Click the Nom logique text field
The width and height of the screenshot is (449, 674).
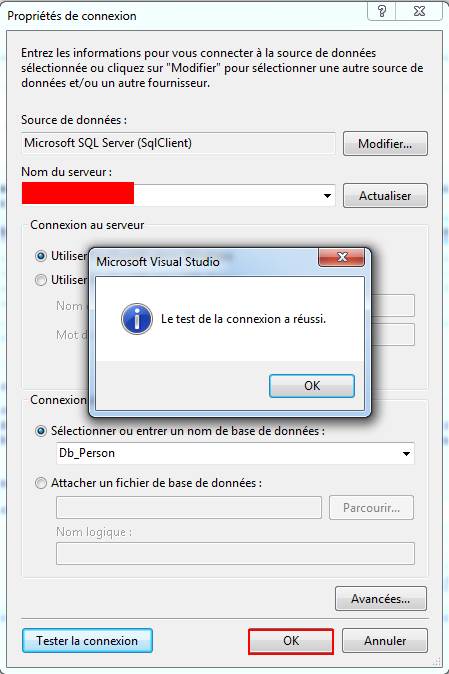click(235, 553)
